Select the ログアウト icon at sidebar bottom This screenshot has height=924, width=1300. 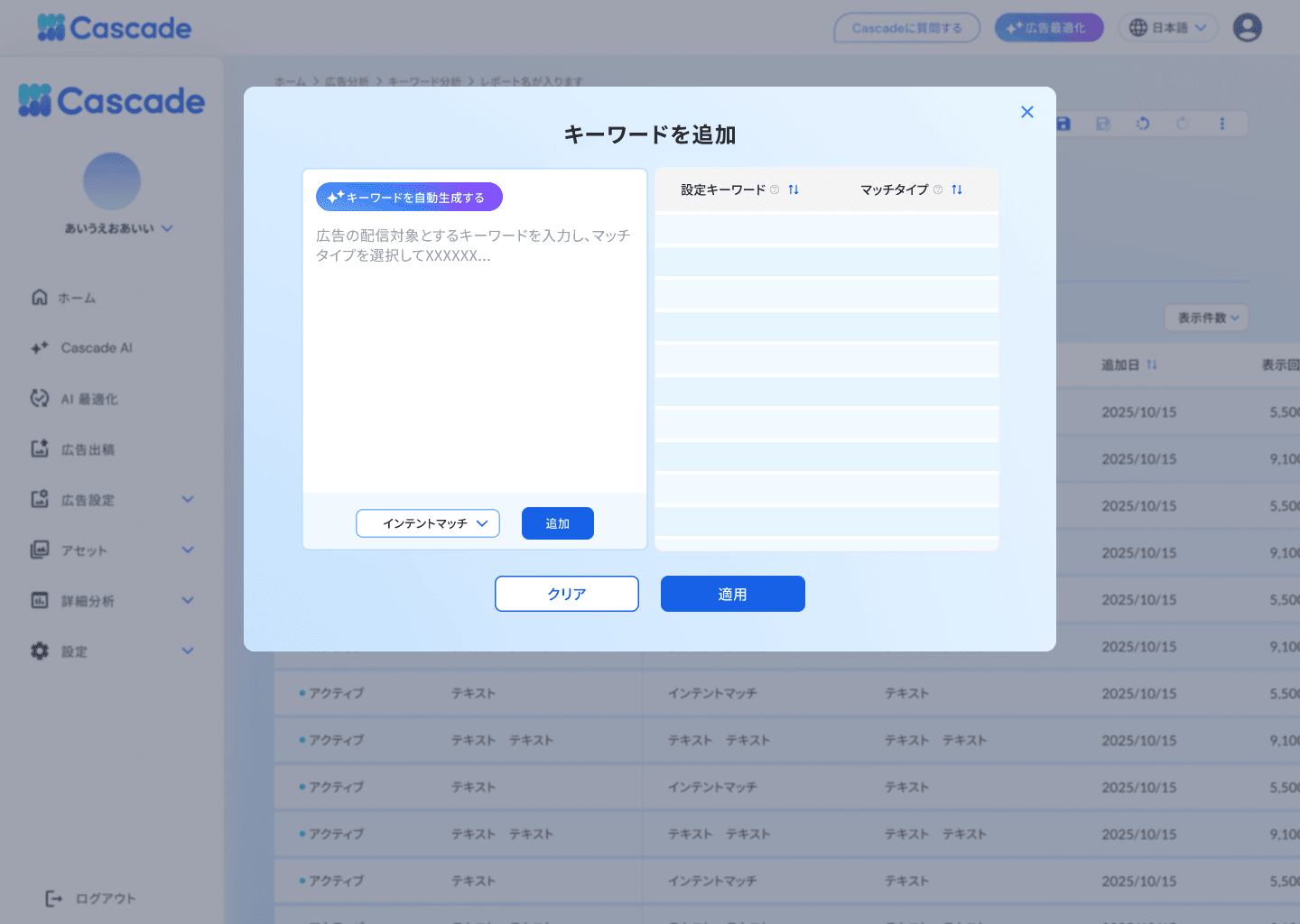pos(51,898)
